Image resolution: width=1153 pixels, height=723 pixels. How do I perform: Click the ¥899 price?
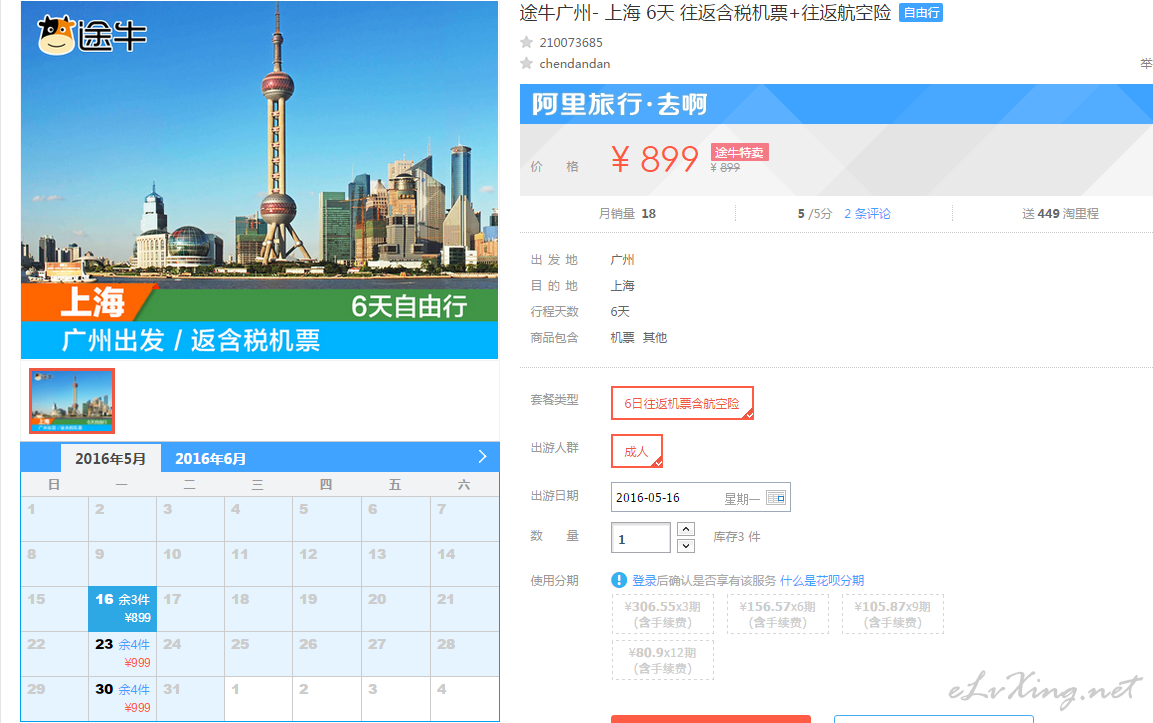tap(654, 159)
